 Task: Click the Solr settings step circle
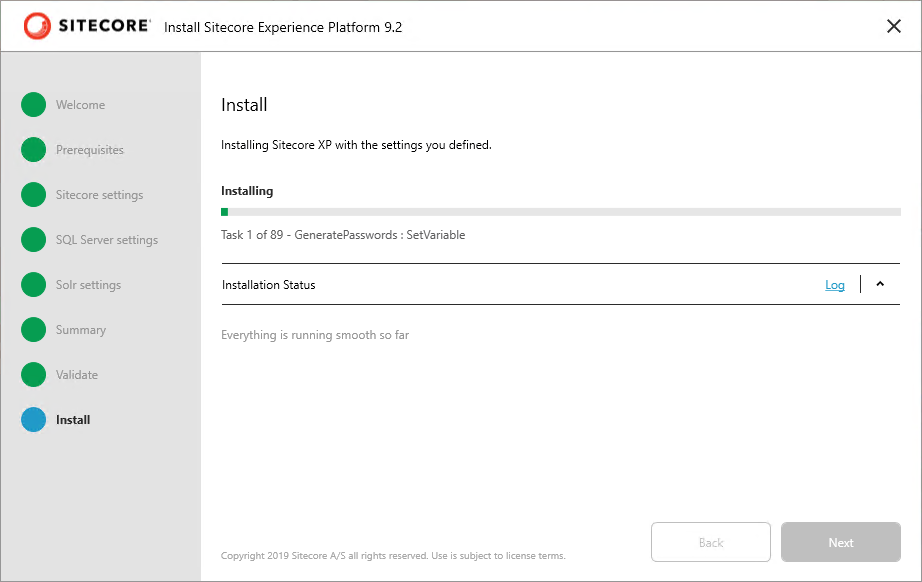(x=34, y=285)
